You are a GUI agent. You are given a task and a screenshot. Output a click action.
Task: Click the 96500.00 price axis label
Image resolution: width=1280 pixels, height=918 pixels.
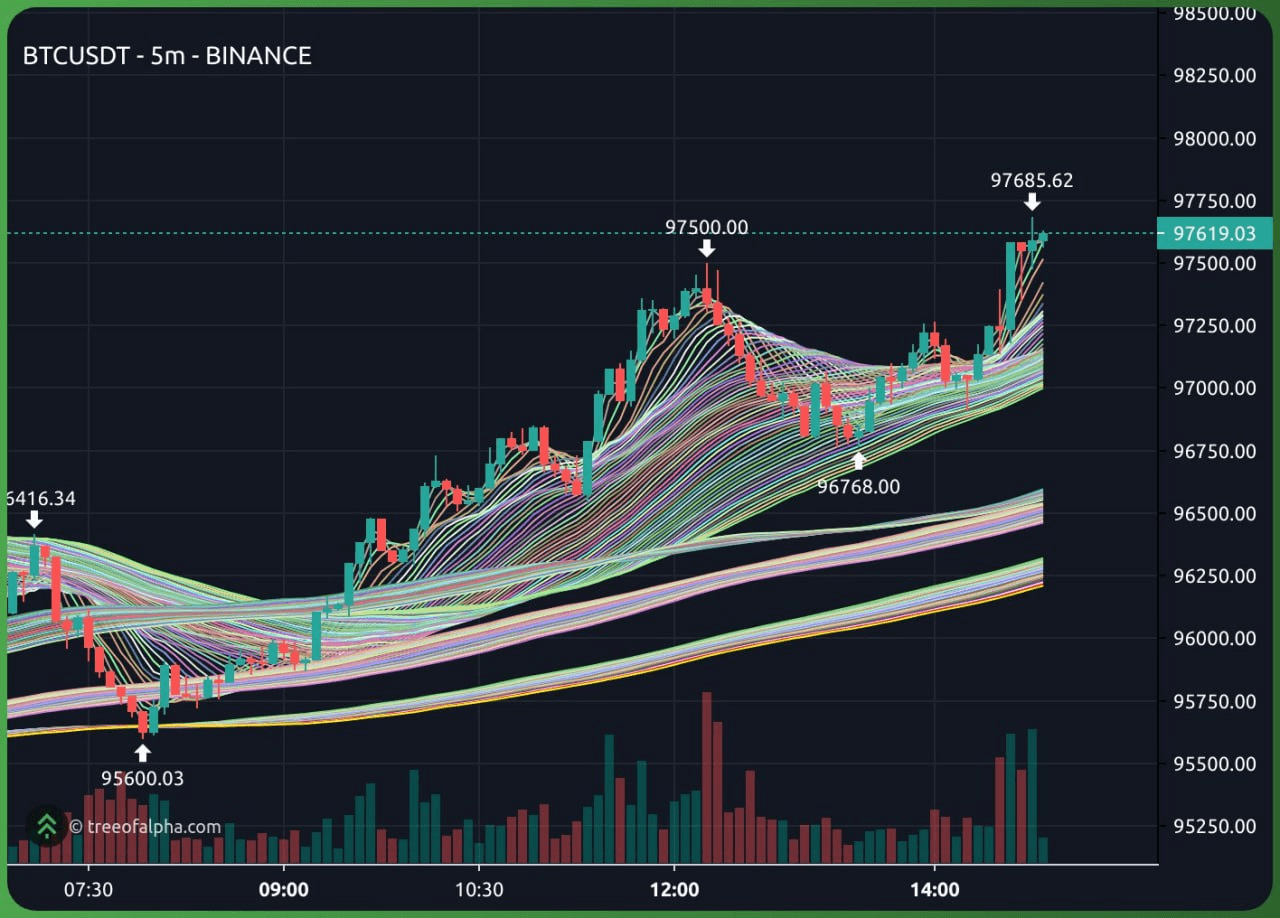point(1214,514)
